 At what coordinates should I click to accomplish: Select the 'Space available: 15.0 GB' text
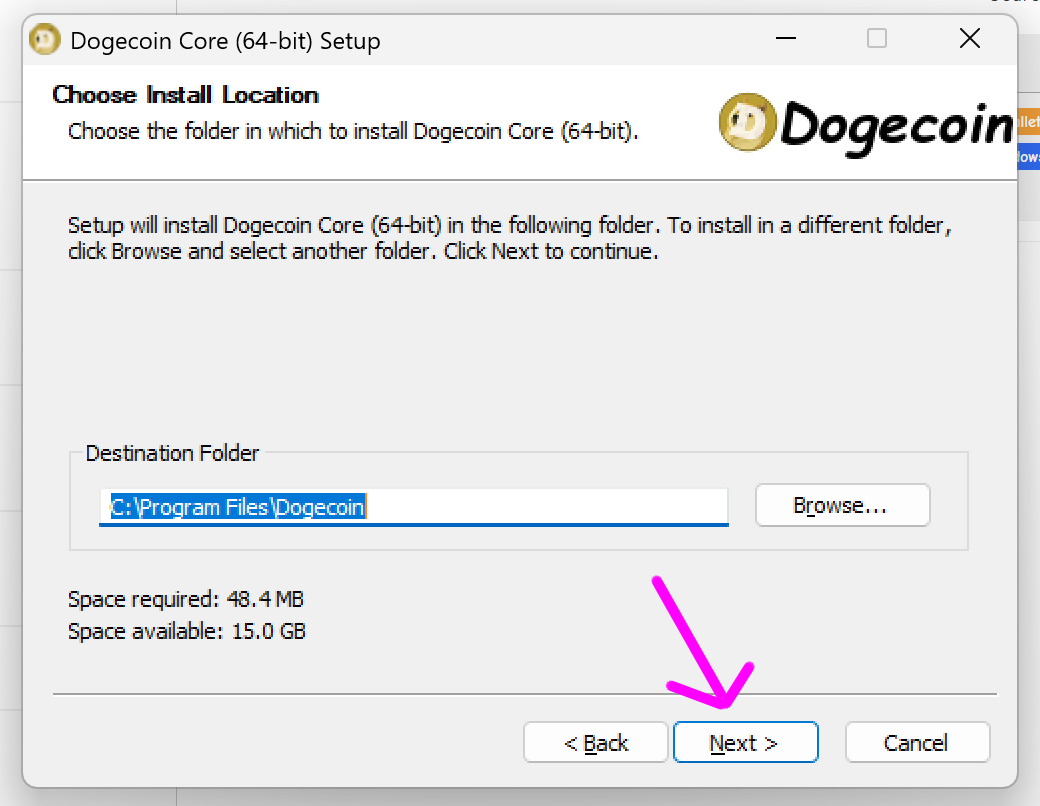click(187, 631)
